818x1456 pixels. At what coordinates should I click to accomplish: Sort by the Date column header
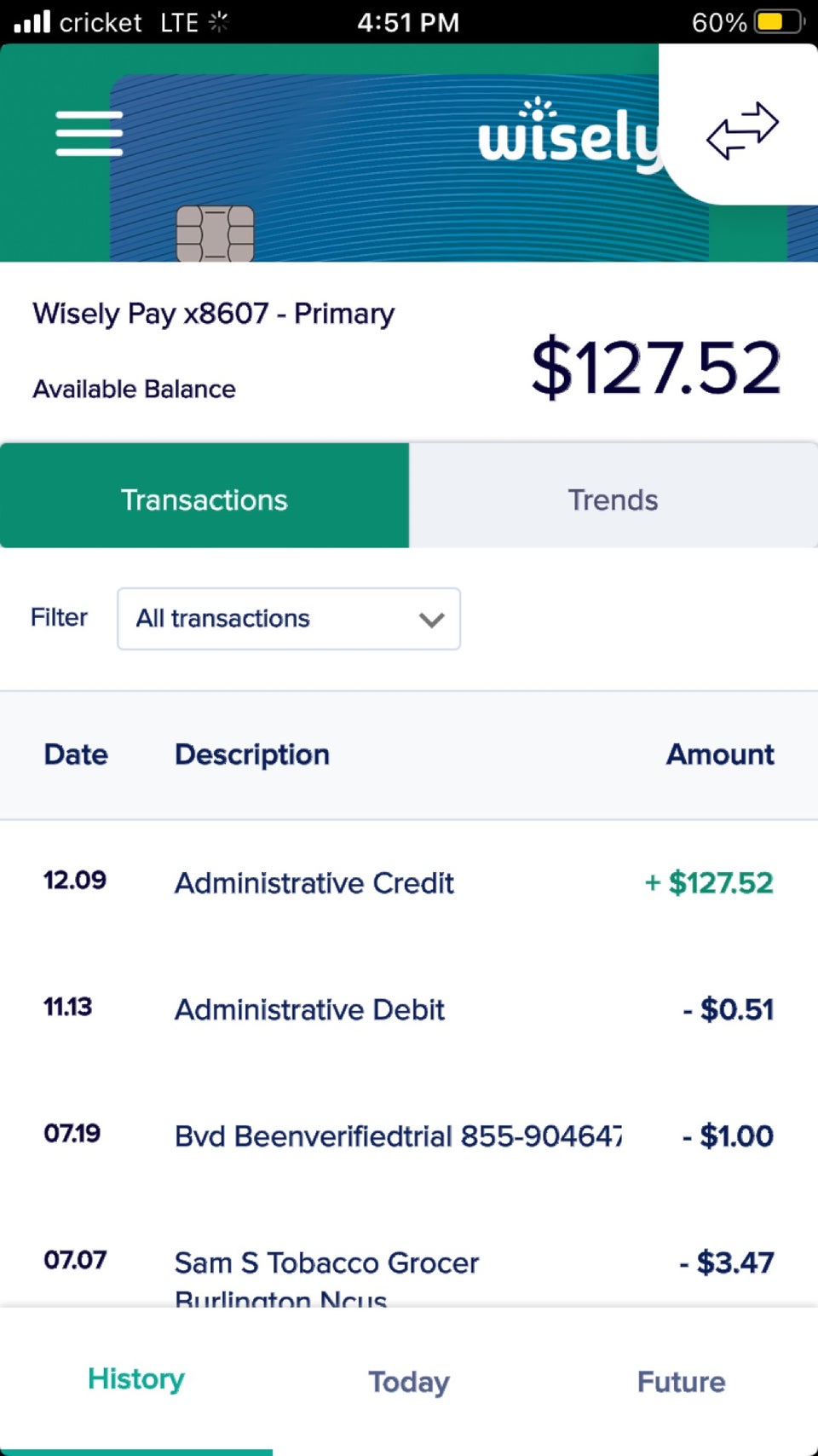click(76, 754)
